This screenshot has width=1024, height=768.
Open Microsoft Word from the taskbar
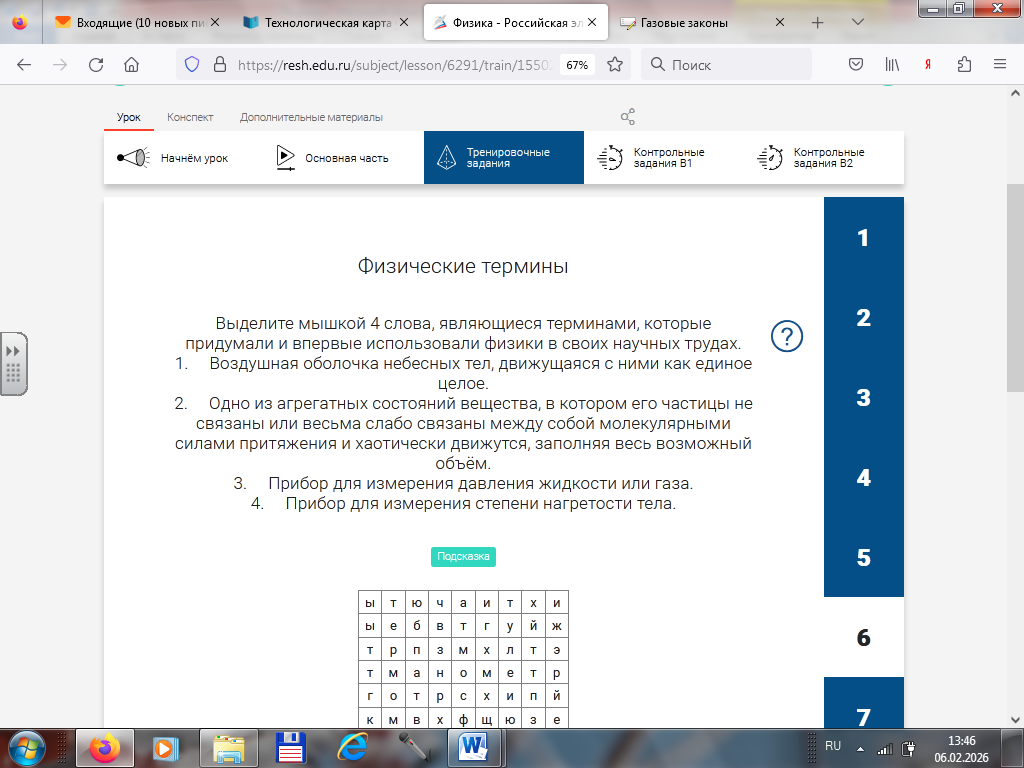[472, 746]
